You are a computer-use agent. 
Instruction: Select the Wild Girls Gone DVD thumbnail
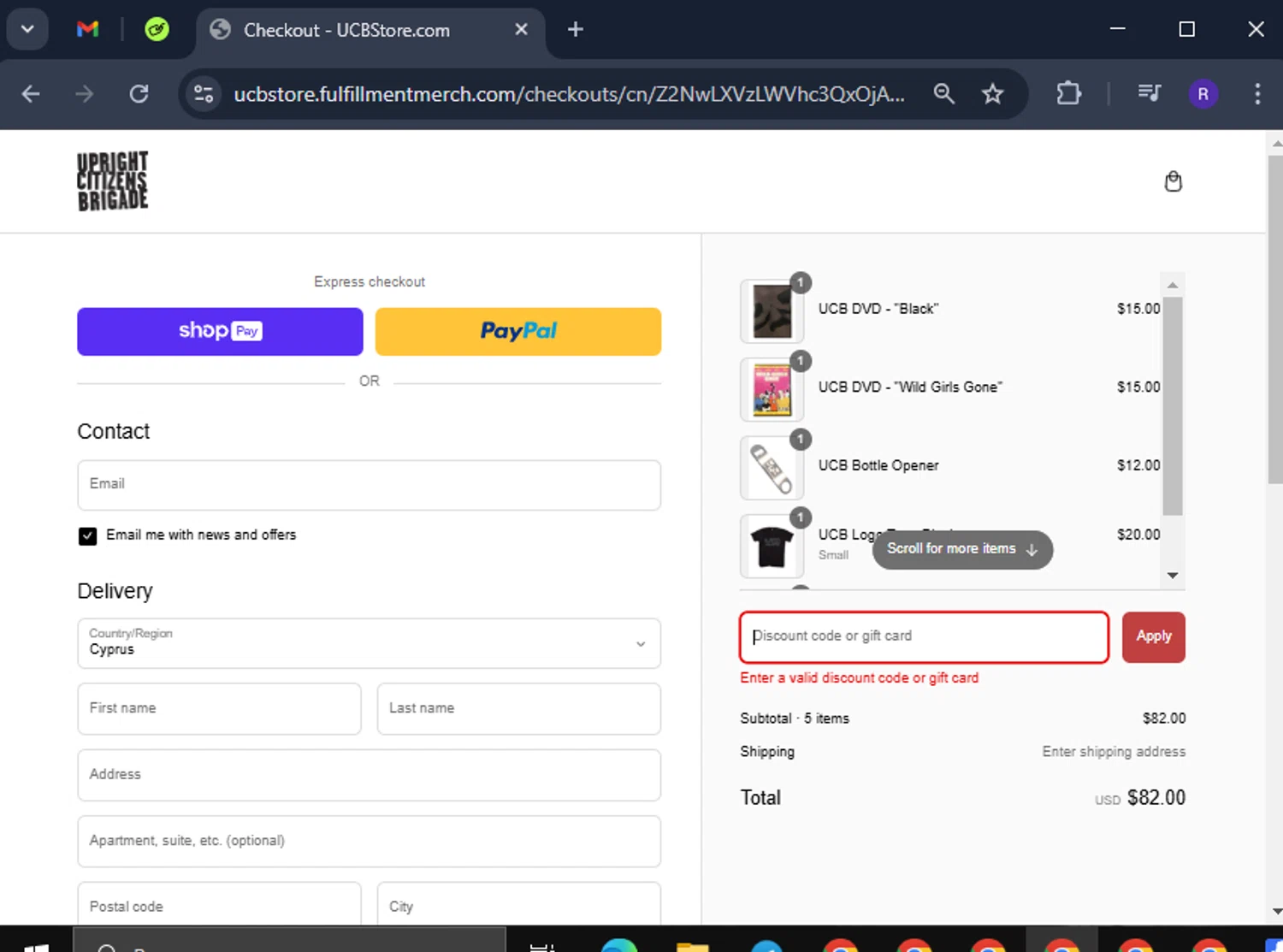pos(772,389)
